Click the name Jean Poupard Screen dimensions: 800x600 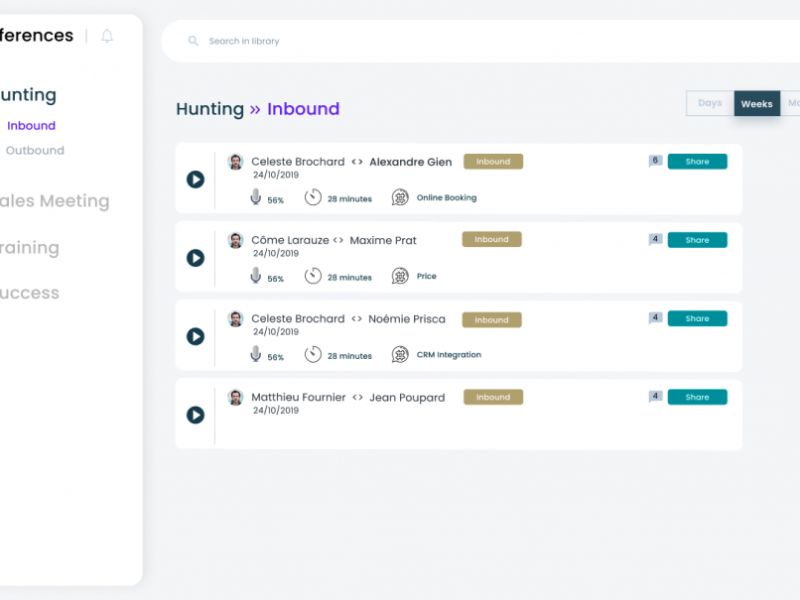click(407, 398)
